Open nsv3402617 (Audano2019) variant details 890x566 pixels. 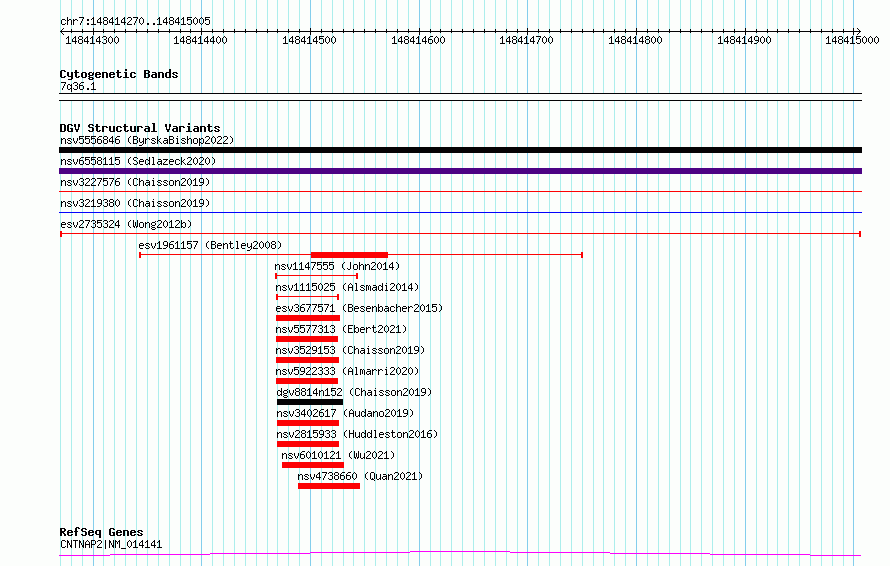[x=344, y=413]
